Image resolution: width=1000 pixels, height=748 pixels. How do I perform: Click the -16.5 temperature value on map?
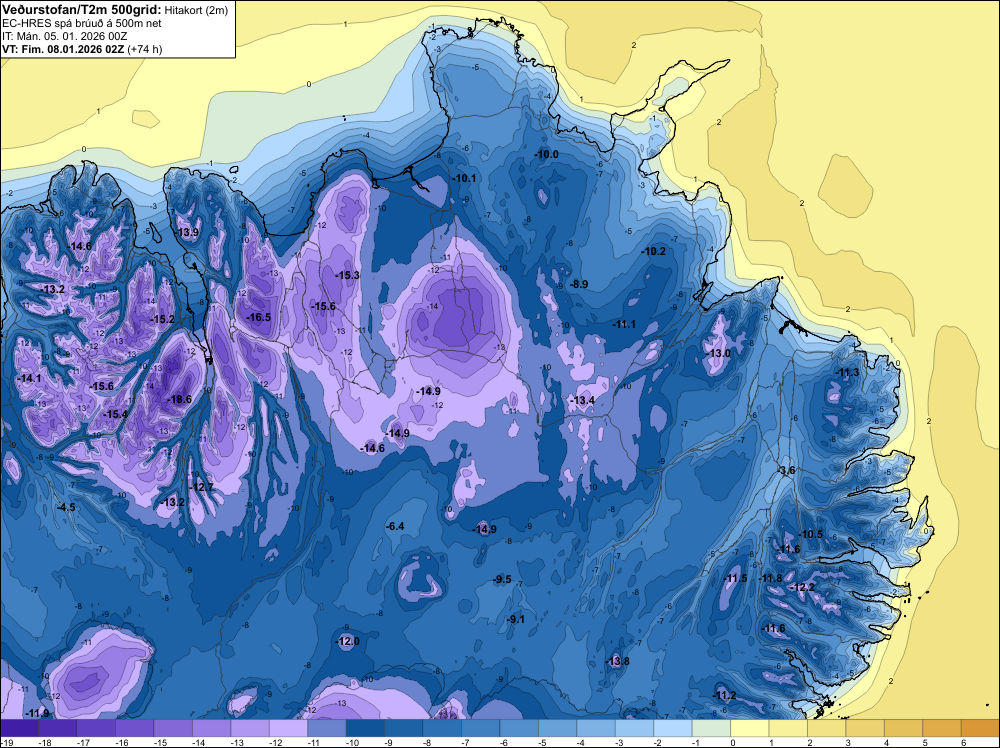(x=259, y=317)
